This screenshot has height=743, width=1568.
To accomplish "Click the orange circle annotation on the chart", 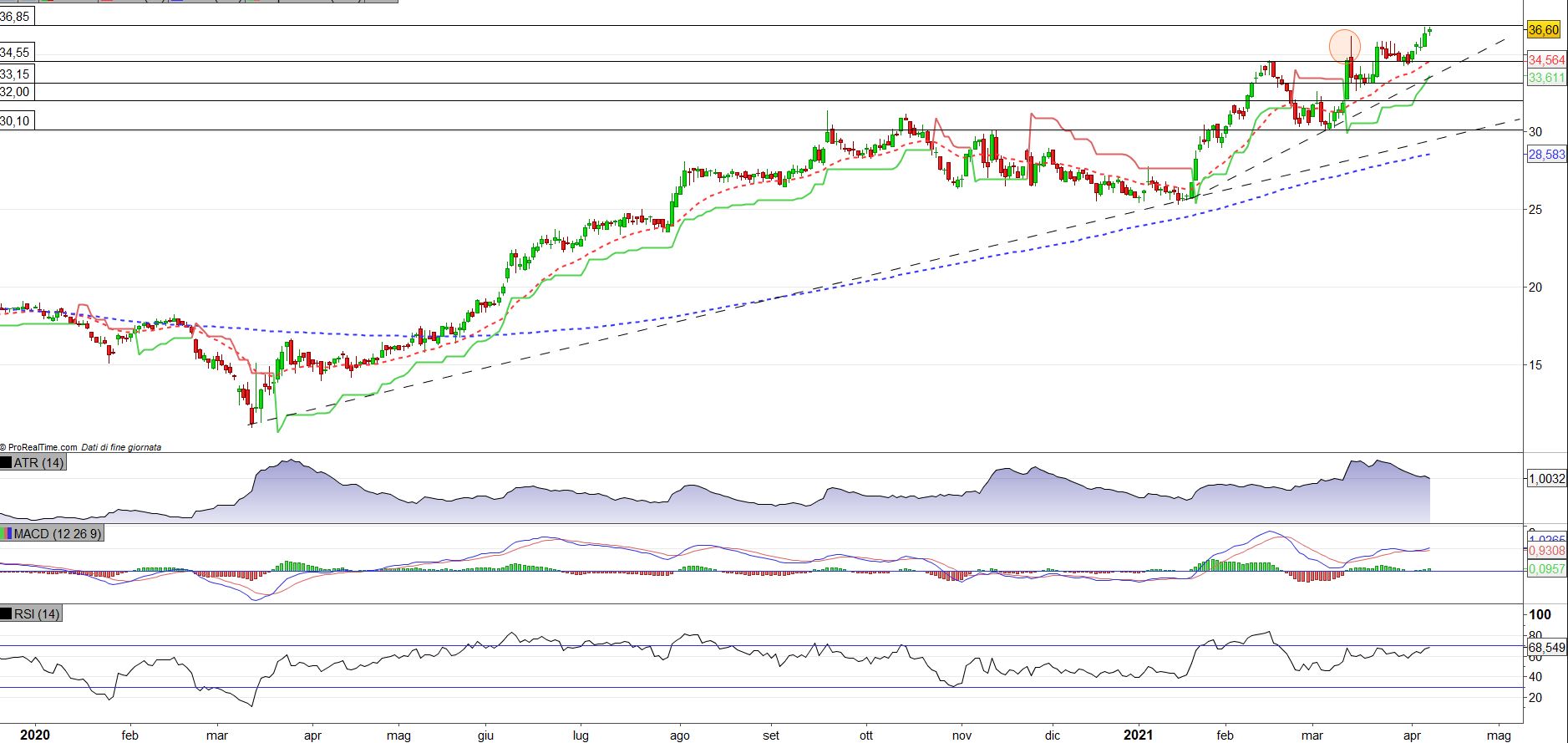I will pyautogui.click(x=1345, y=46).
